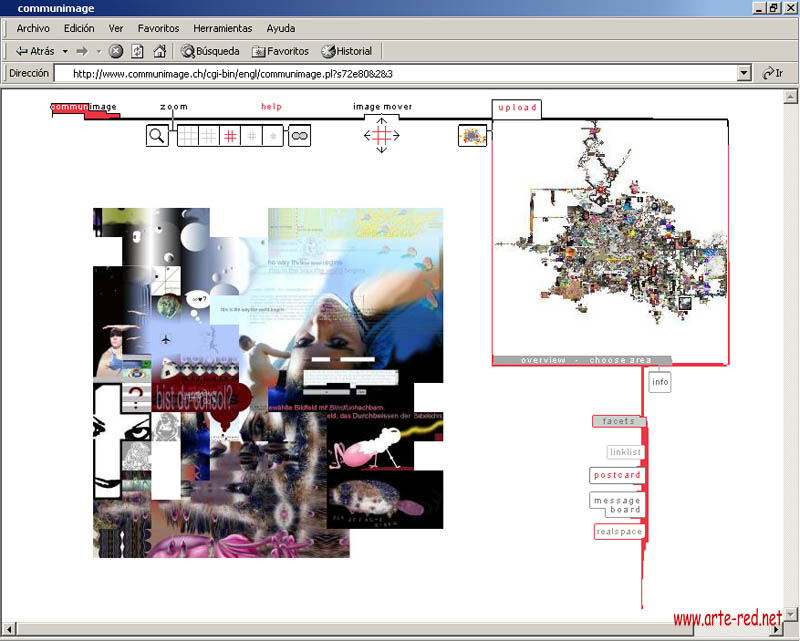800x641 pixels.
Task: Select the last, smallest zoom grid level
Action: coord(273,136)
